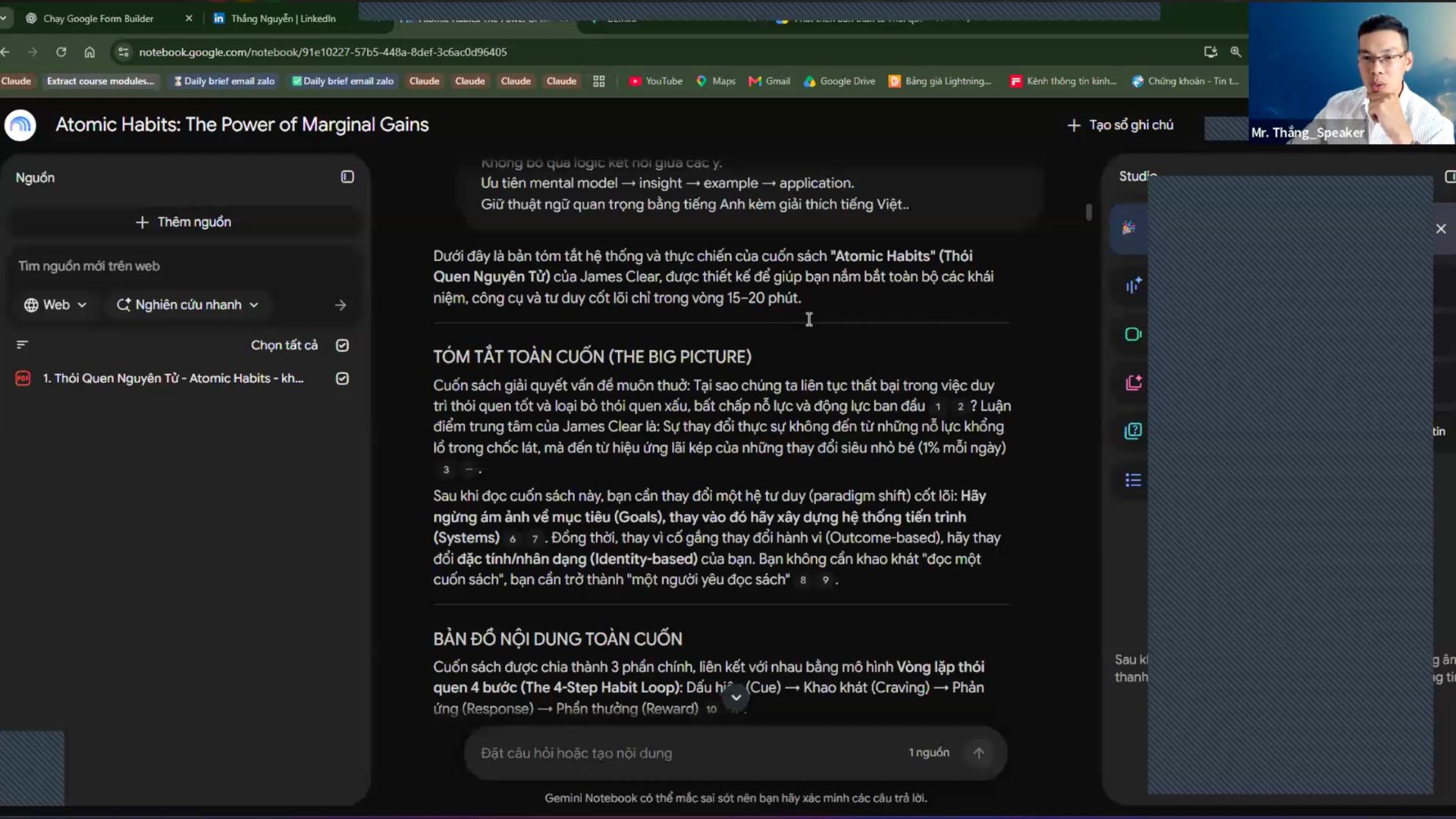Jump to bottom of chat chevron
The width and height of the screenshot is (1456, 819).
[736, 697]
